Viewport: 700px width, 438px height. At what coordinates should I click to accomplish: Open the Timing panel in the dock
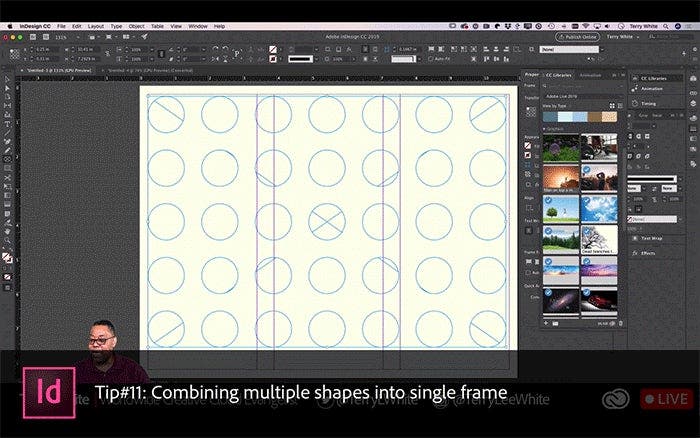652,102
